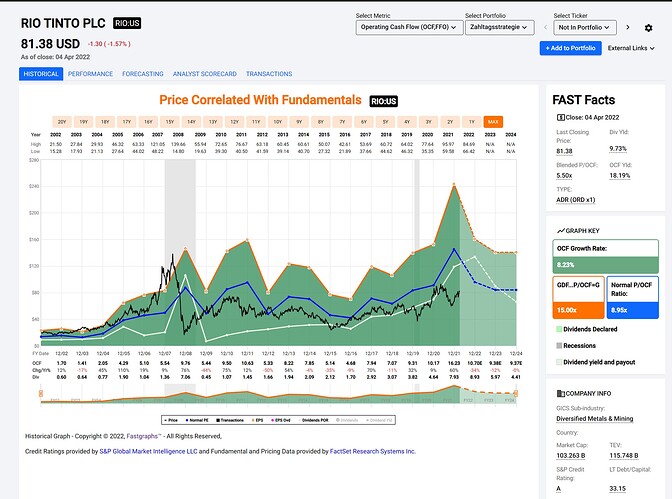This screenshot has height=499, width=672.
Task: Select the MAX time range
Action: (x=493, y=122)
